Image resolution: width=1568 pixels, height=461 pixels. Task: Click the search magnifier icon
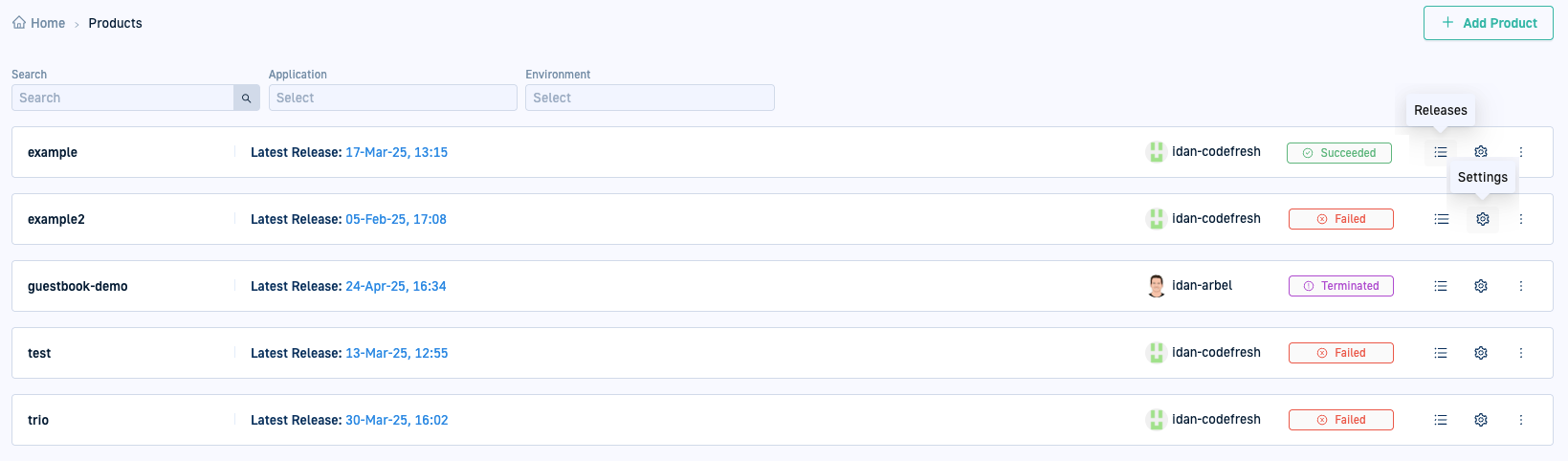point(246,98)
